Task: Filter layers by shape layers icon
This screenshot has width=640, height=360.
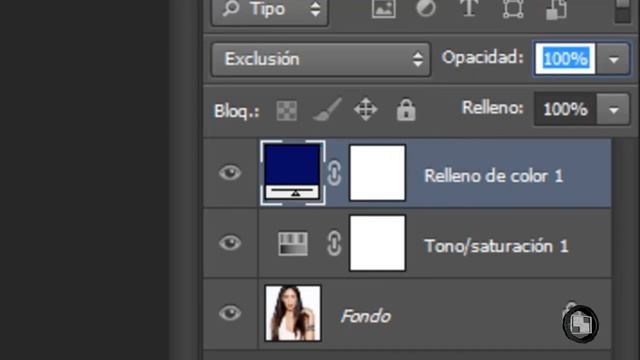Action: click(513, 9)
